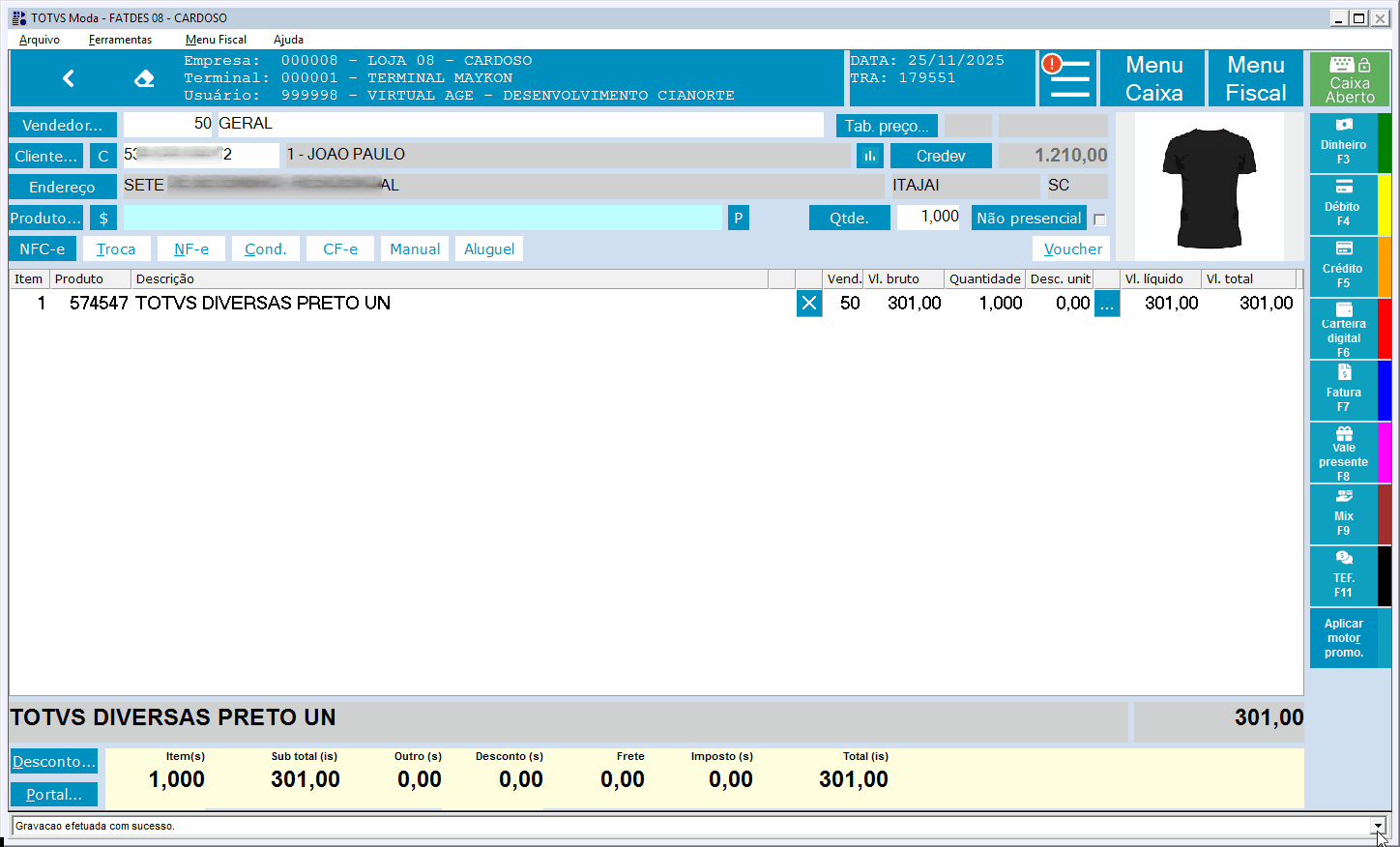The width and height of the screenshot is (1400, 847).
Task: Select TEF F11 payment
Action: click(1344, 575)
